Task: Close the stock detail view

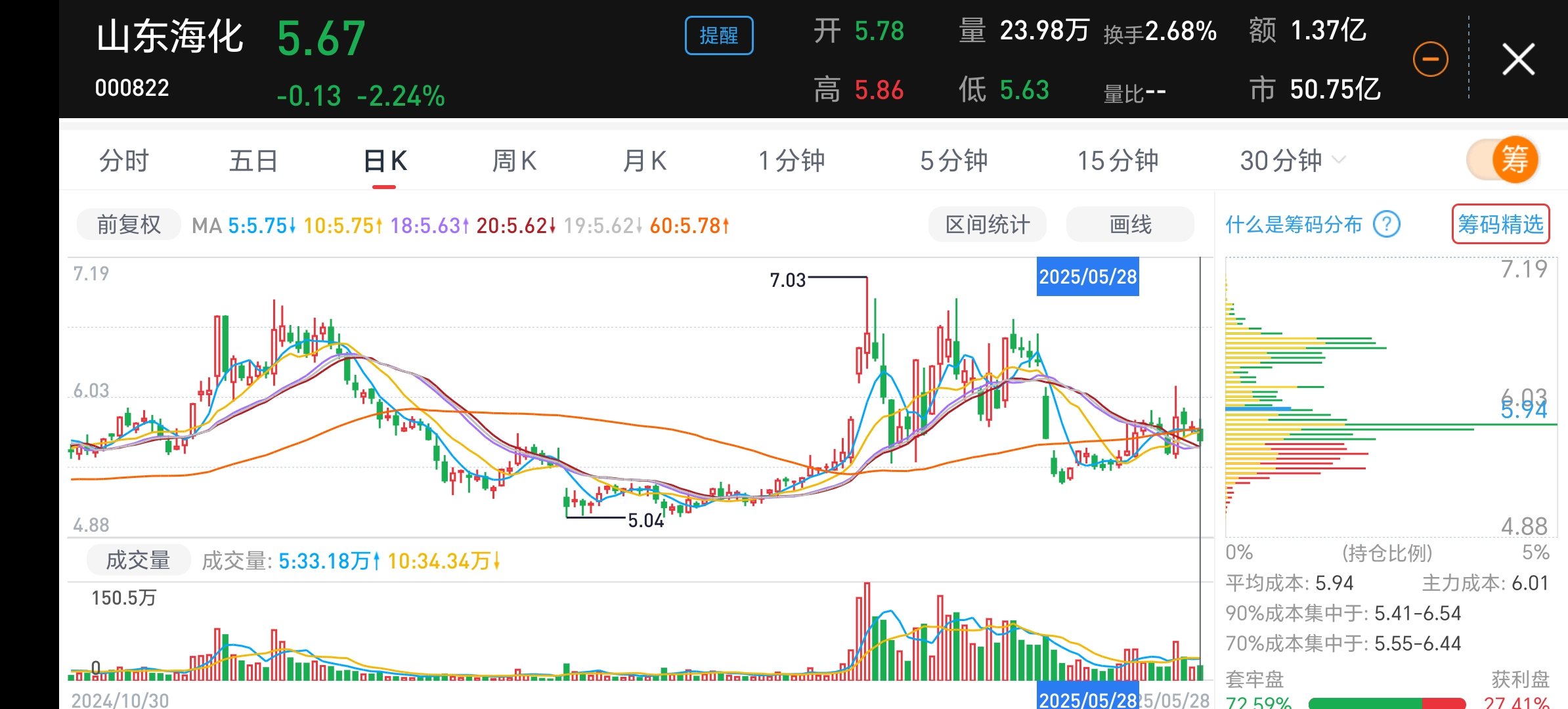Action: tap(1518, 60)
